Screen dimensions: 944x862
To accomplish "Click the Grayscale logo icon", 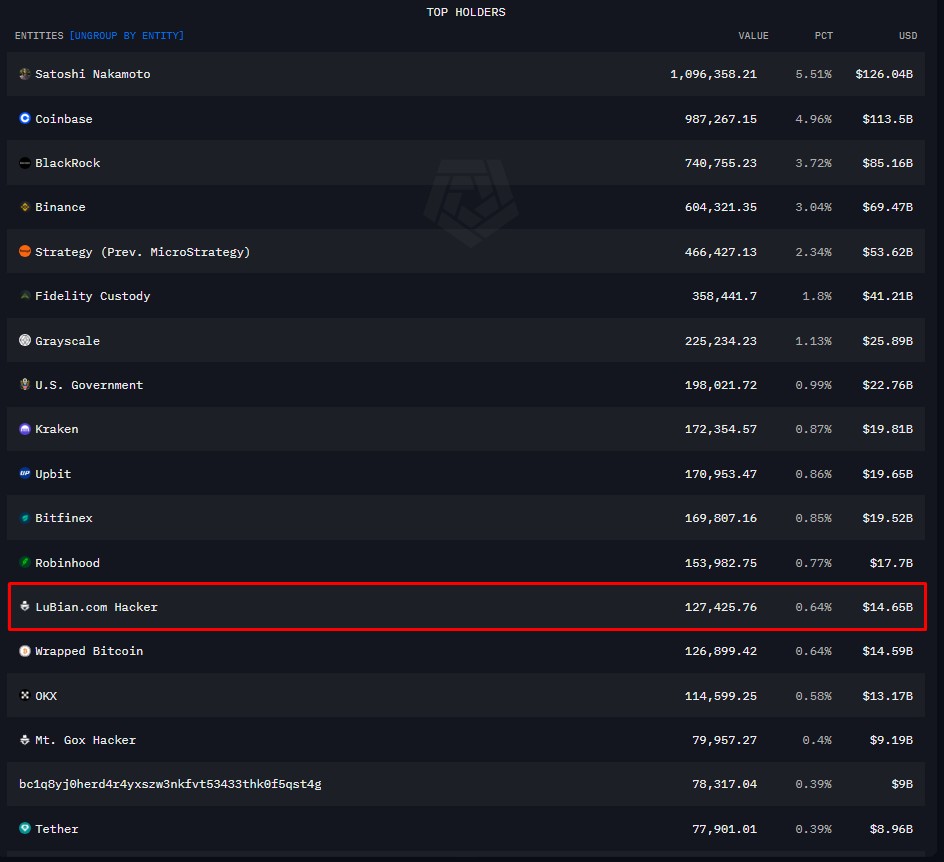I will [x=25, y=340].
